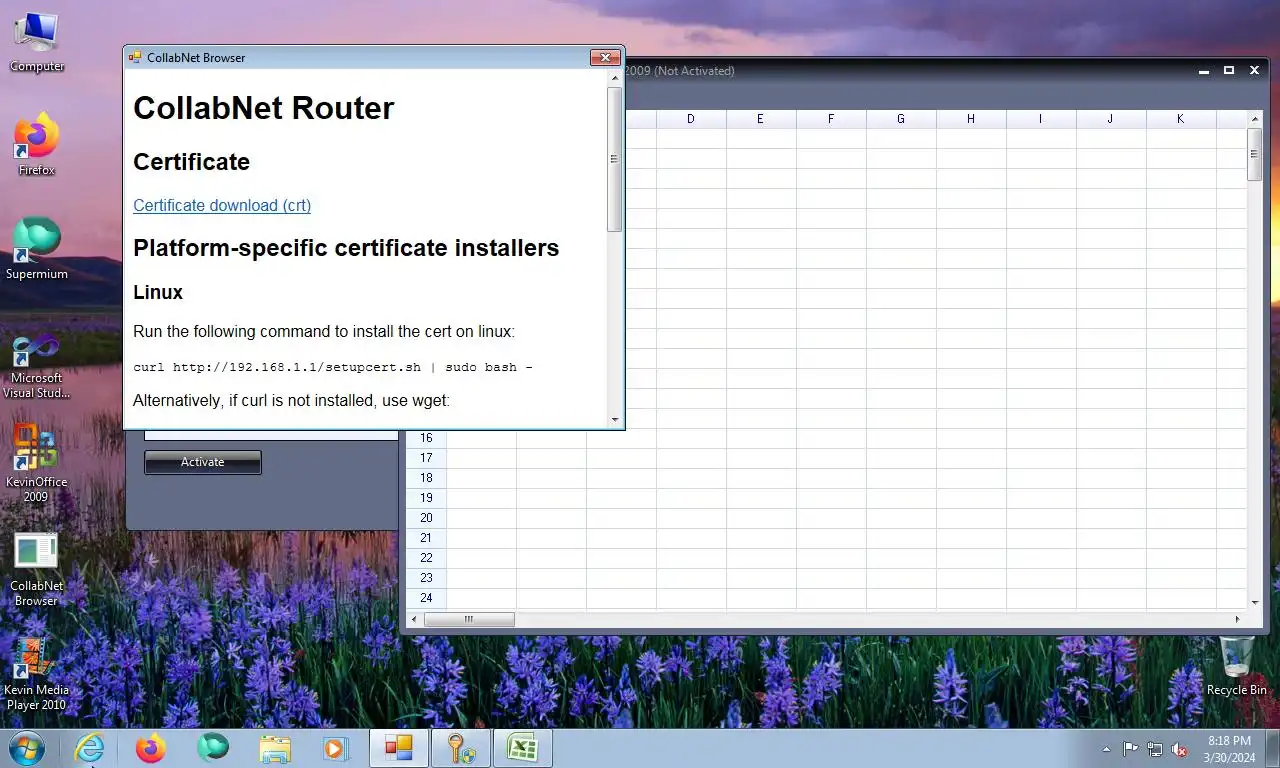The width and height of the screenshot is (1280, 768).
Task: Open Windows Explorer folder from the taskbar
Action: [275, 748]
